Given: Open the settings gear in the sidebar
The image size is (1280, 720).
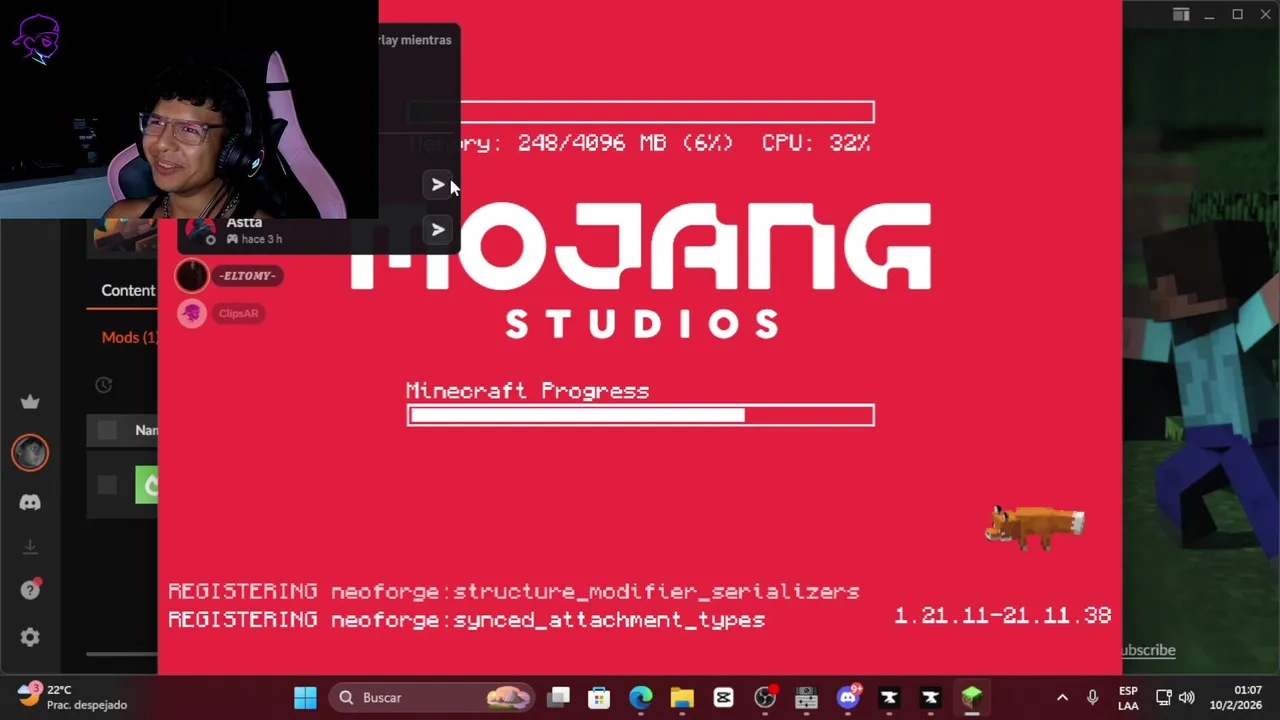Looking at the screenshot, I should click(30, 637).
